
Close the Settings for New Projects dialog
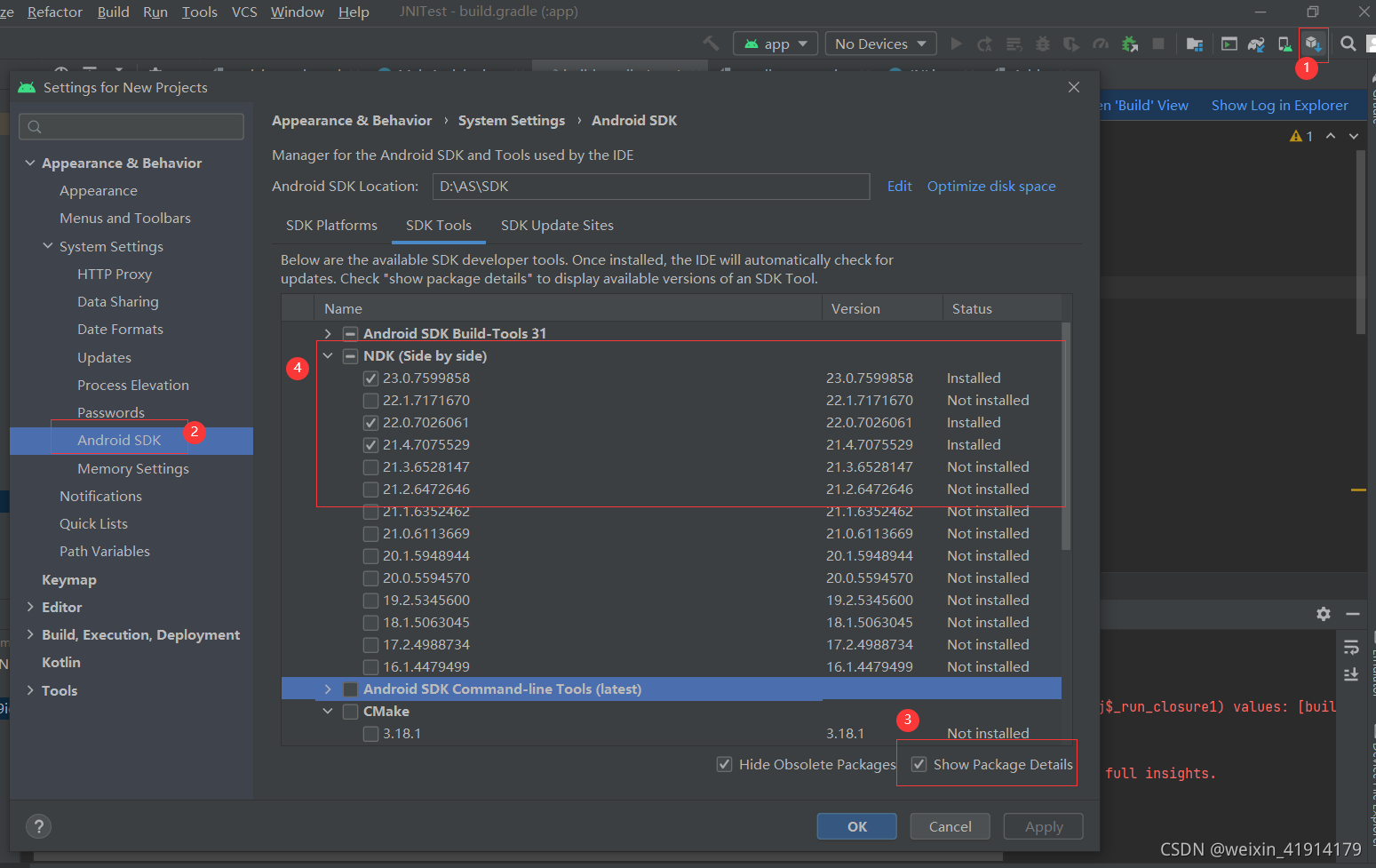click(x=1074, y=87)
